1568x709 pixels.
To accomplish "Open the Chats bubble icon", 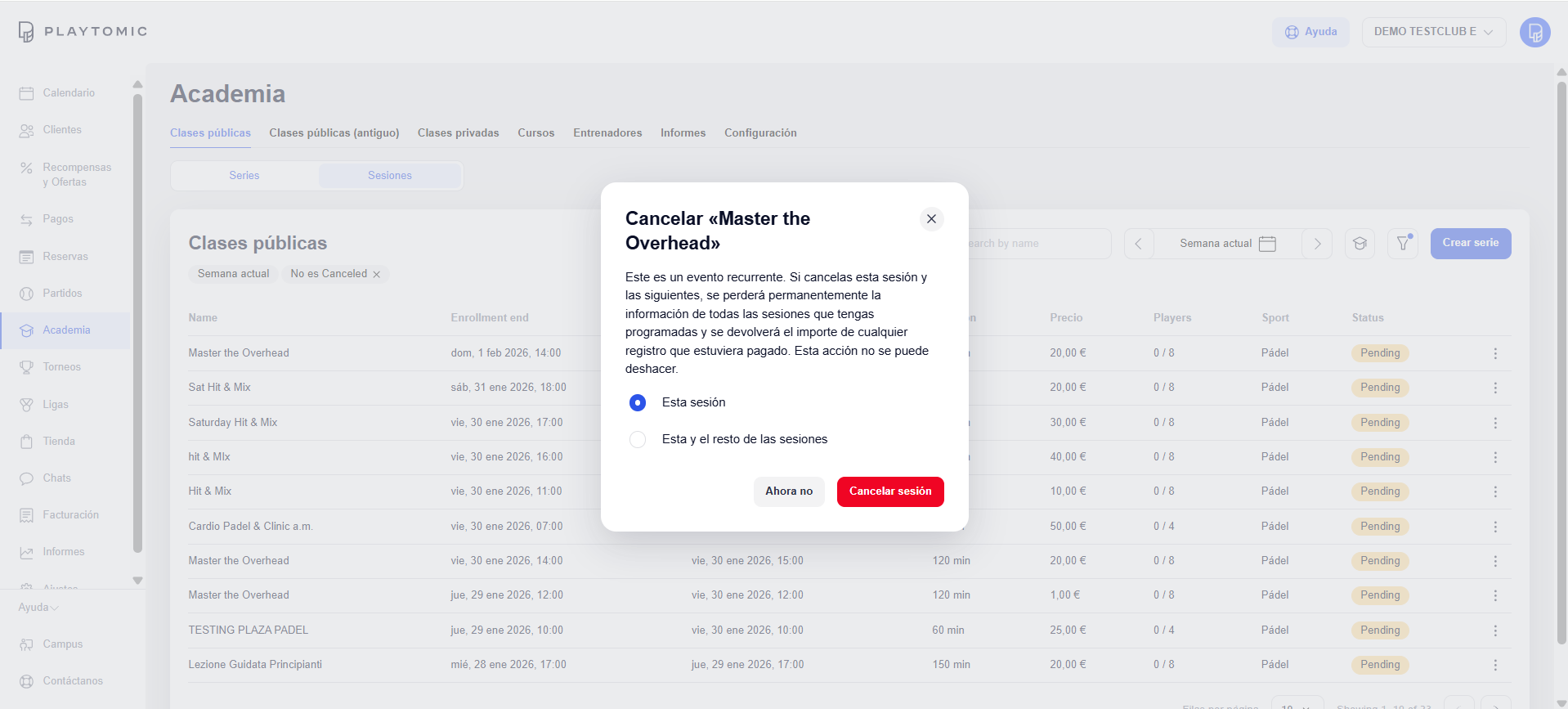I will coord(26,478).
